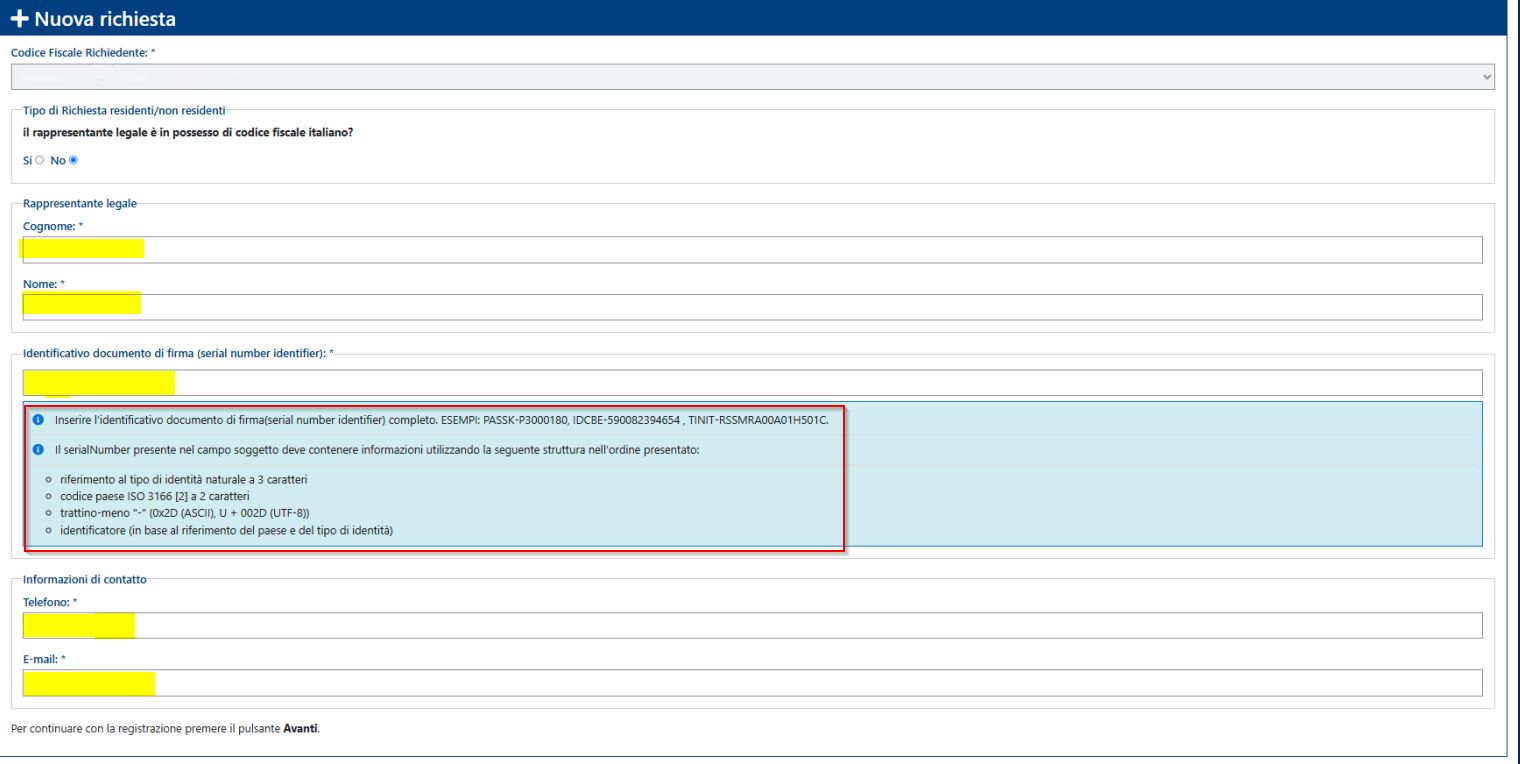Click the Nome input field
Viewport: 1520px width, 764px height.
tap(752, 307)
